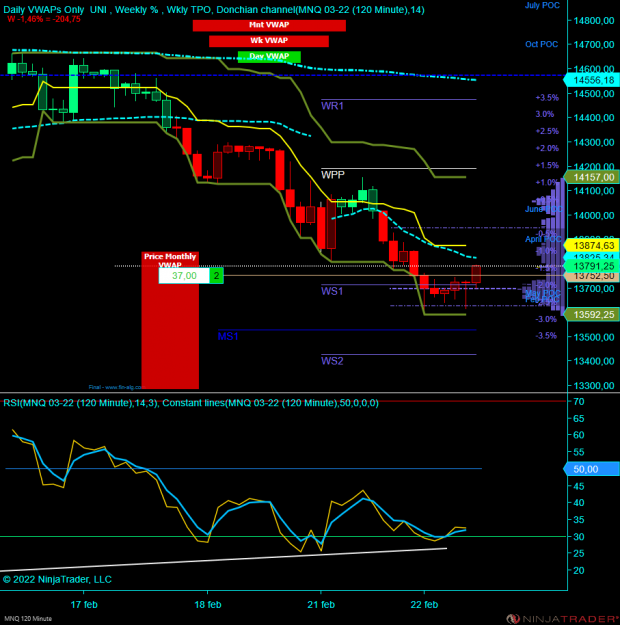Select the MS1 monthly support label

(x=228, y=336)
